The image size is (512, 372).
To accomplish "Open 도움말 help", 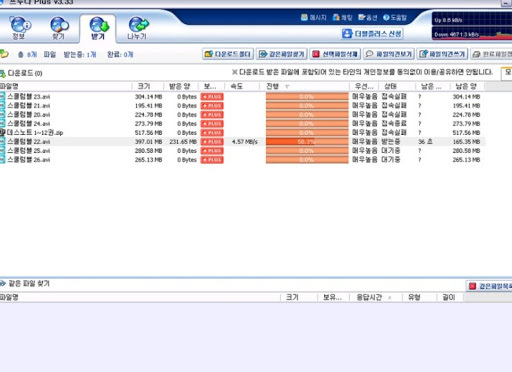I will pyautogui.click(x=395, y=17).
